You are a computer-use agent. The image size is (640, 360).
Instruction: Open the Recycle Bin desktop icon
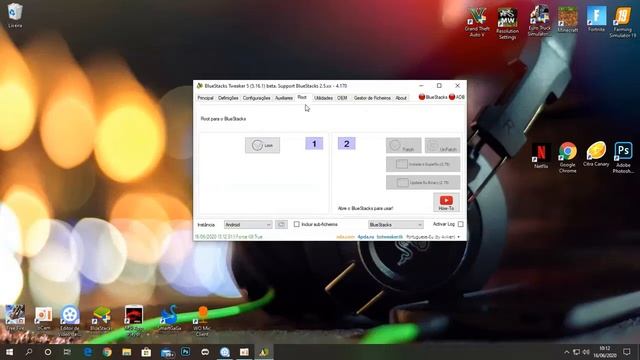[x=15, y=16]
